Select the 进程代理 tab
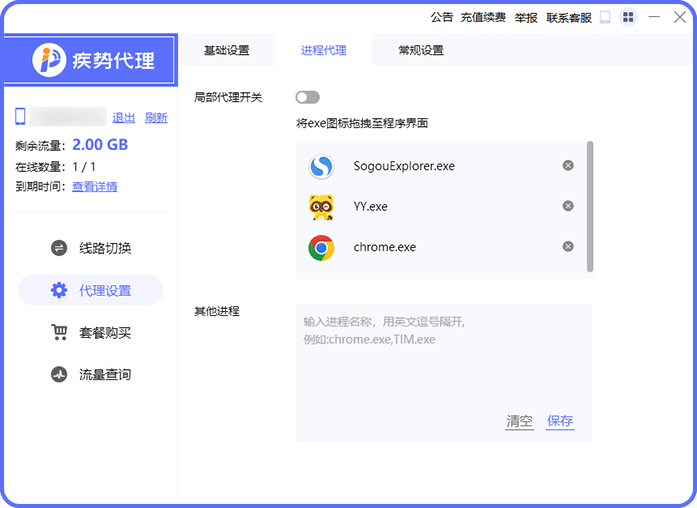 323,50
